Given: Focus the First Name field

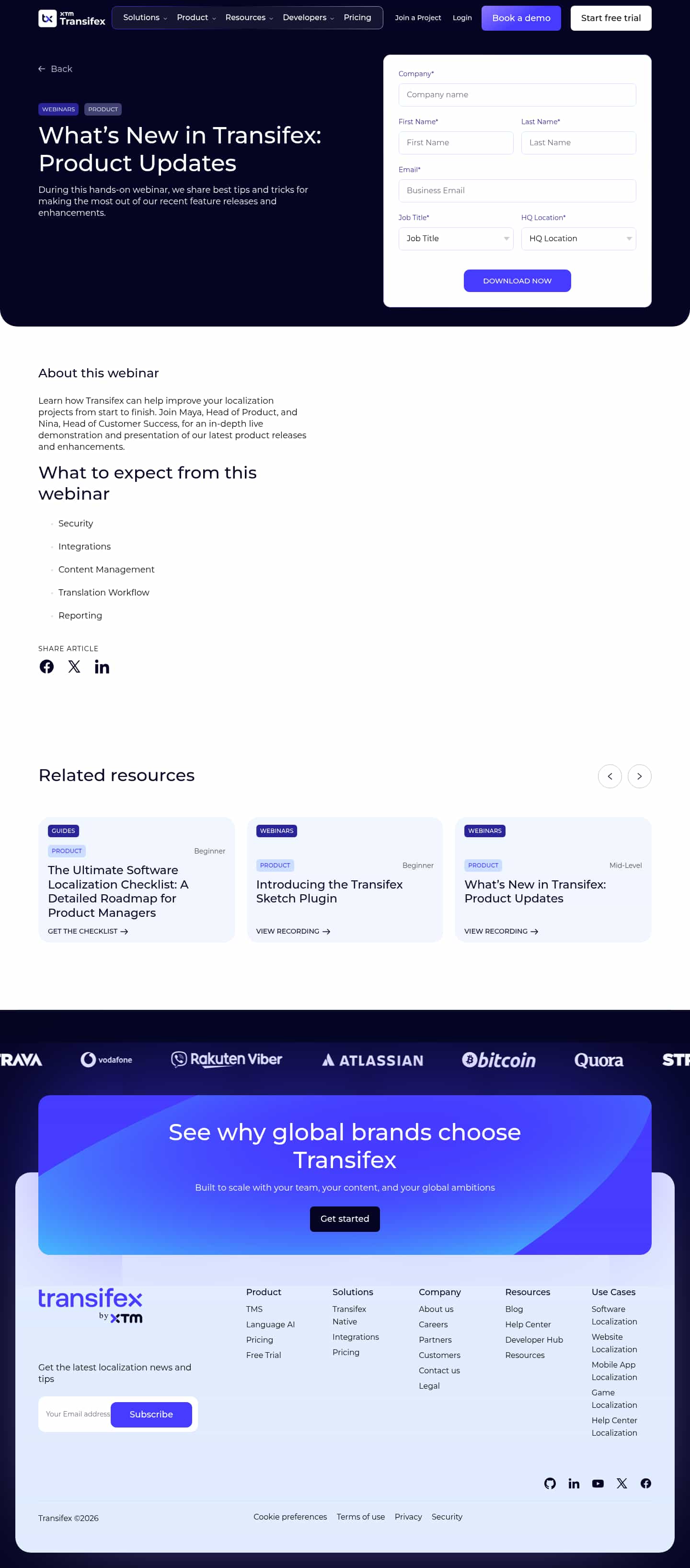Looking at the screenshot, I should (x=456, y=143).
